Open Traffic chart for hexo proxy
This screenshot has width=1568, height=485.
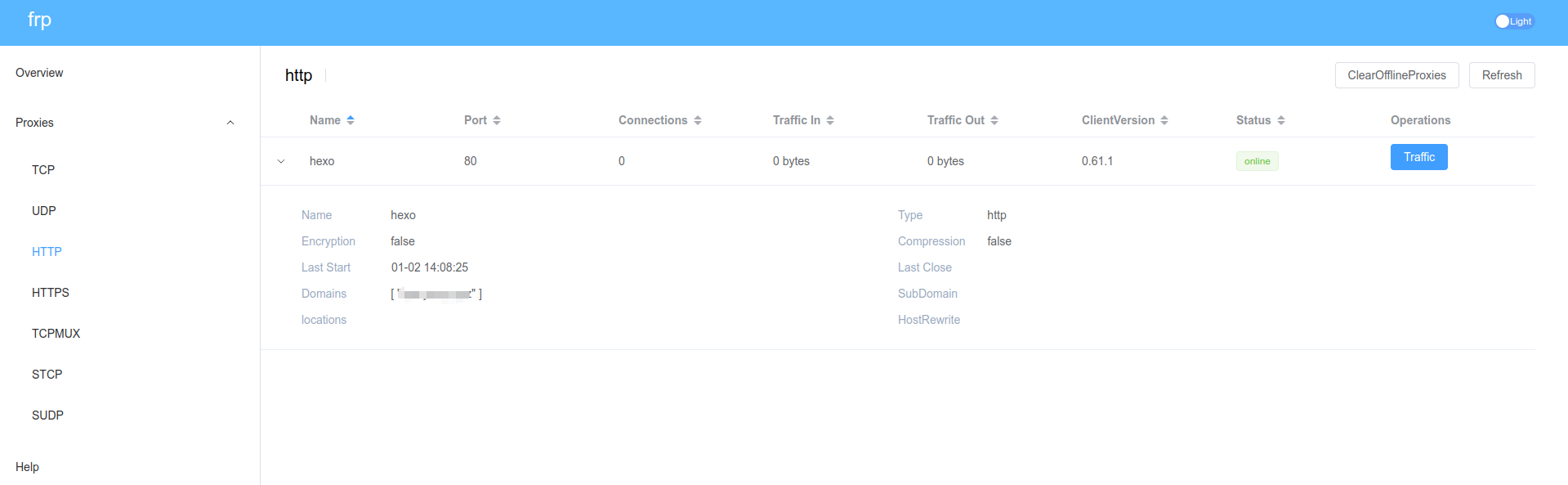click(1418, 157)
